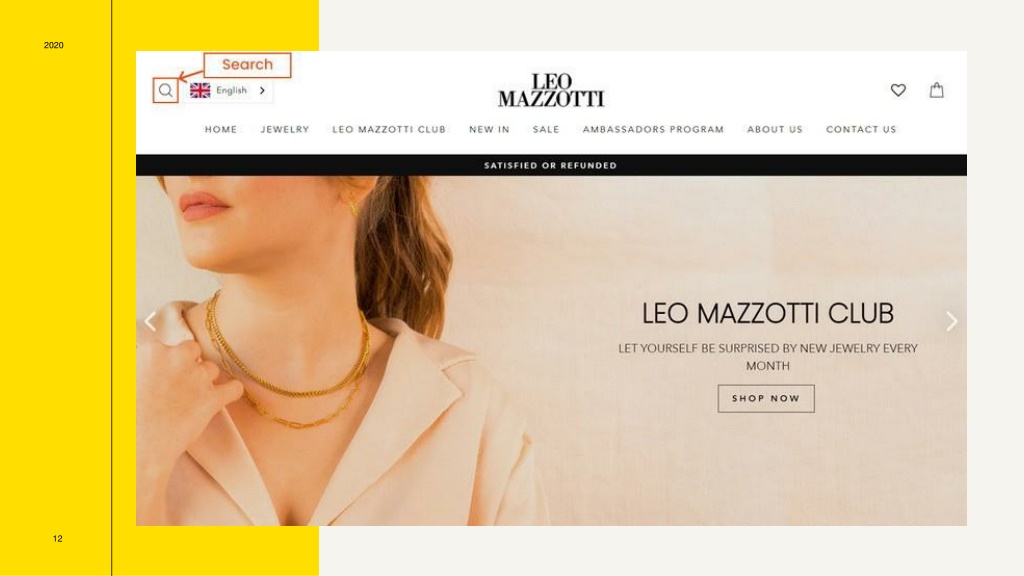
Task: Open the New In section
Action: (x=489, y=129)
